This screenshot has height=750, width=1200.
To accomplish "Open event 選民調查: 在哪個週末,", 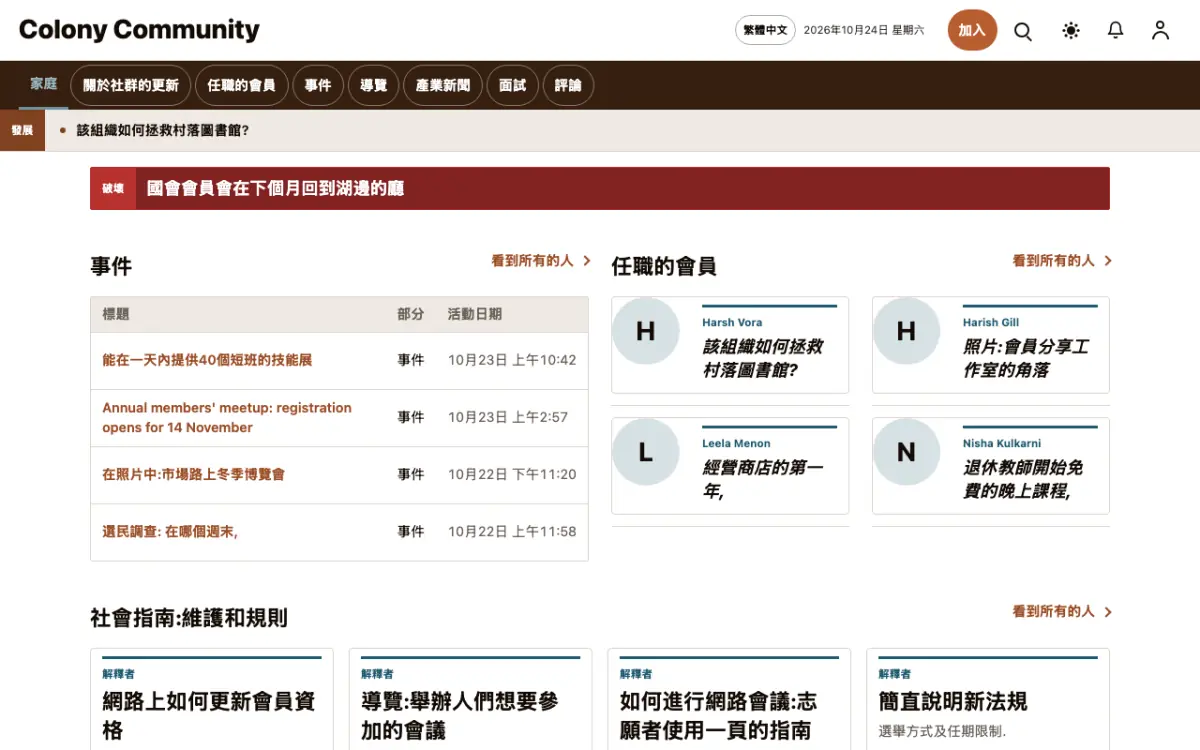I will (x=170, y=531).
